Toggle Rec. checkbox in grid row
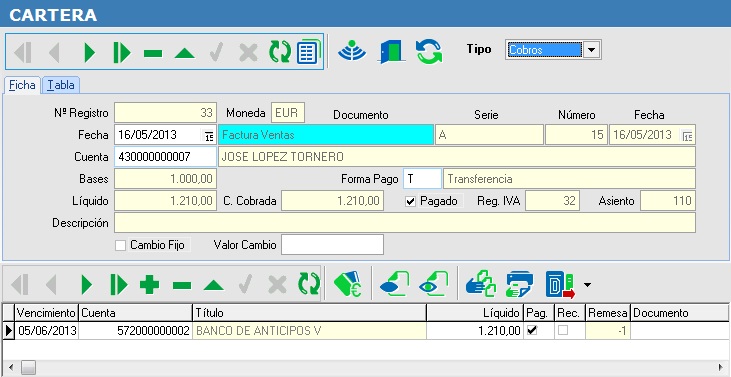The height and width of the screenshot is (377, 731). tap(563, 330)
